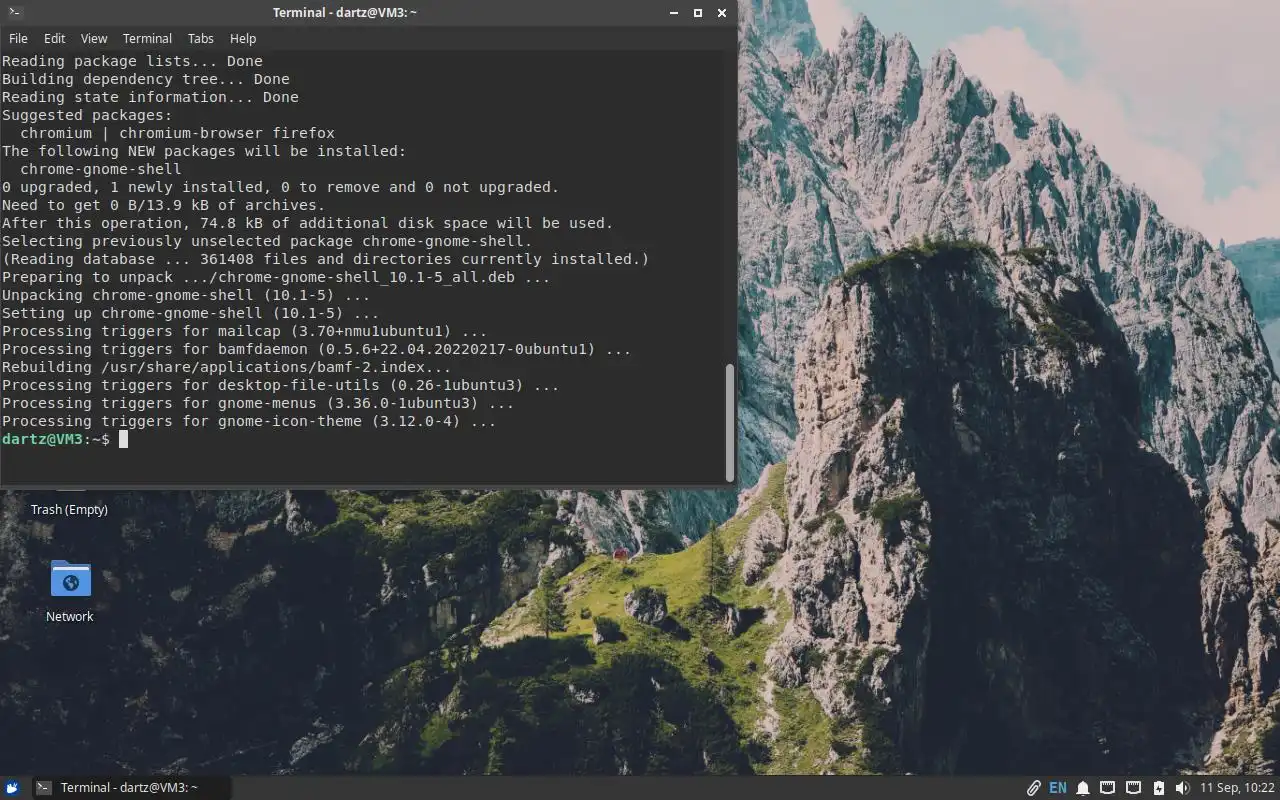Maximize the Terminal window
Screen dimensions: 1280x800
[698, 13]
